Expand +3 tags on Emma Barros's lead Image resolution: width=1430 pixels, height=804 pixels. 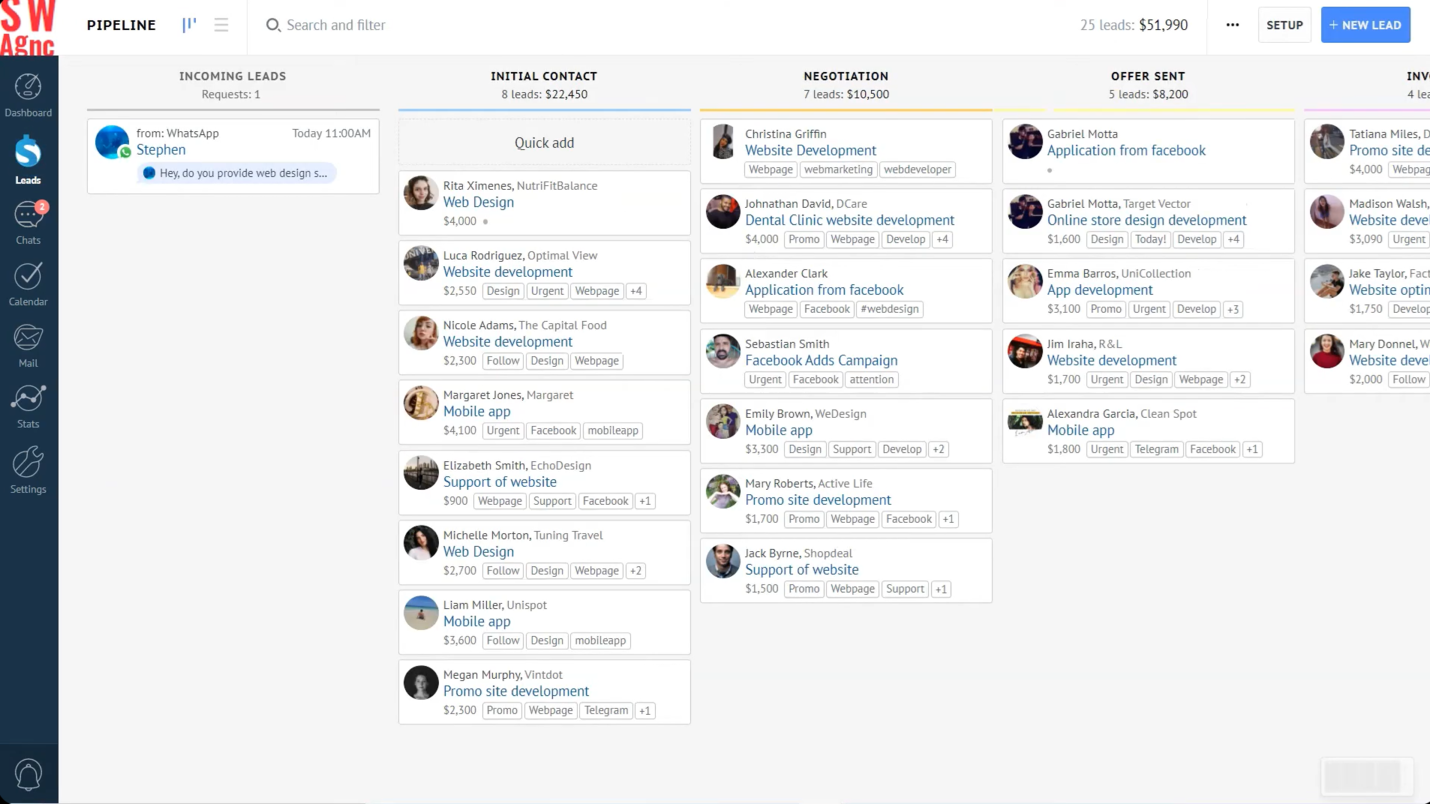point(1232,309)
